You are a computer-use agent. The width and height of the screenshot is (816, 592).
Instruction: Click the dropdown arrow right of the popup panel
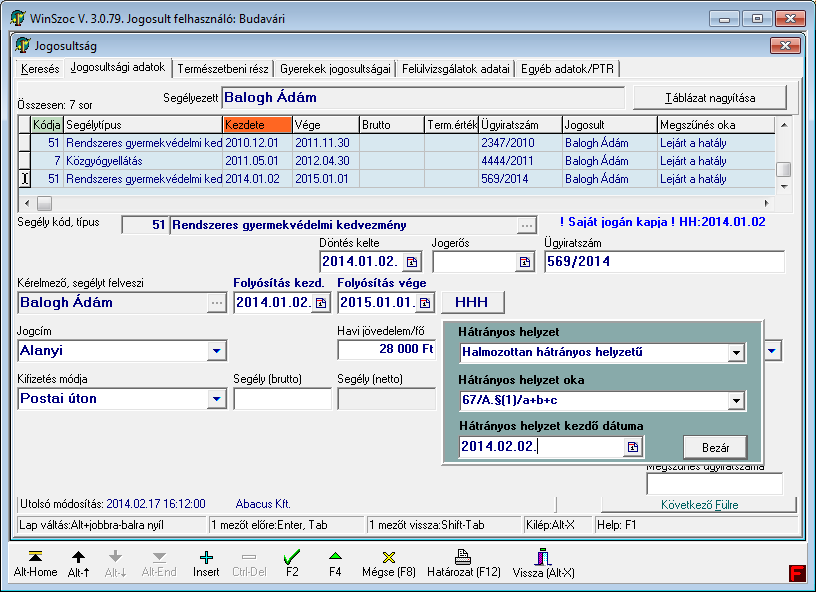pos(772,351)
